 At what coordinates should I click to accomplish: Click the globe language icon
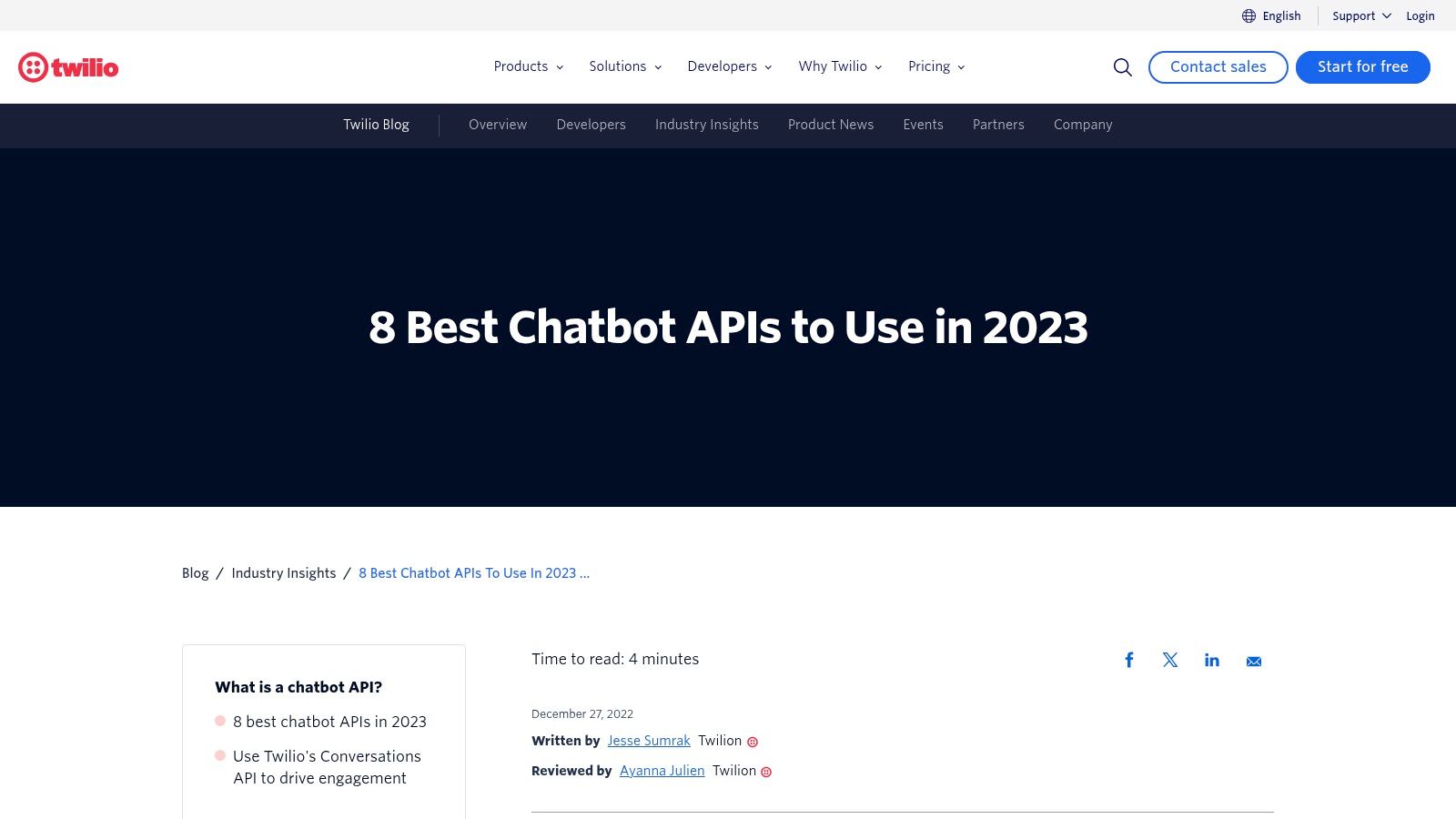pos(1249,15)
